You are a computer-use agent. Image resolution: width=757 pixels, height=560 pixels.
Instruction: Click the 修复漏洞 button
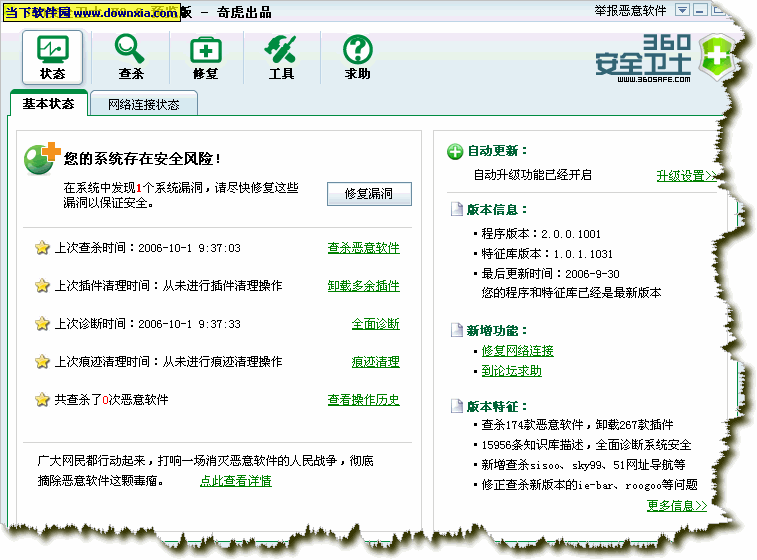pyautogui.click(x=369, y=194)
